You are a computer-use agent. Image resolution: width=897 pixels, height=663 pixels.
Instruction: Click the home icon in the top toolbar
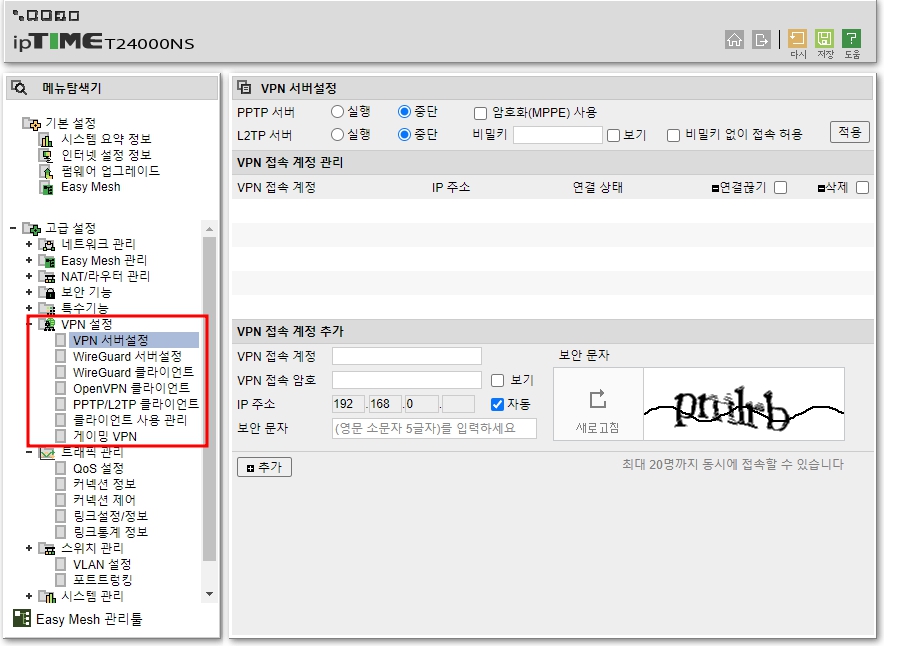coord(735,41)
